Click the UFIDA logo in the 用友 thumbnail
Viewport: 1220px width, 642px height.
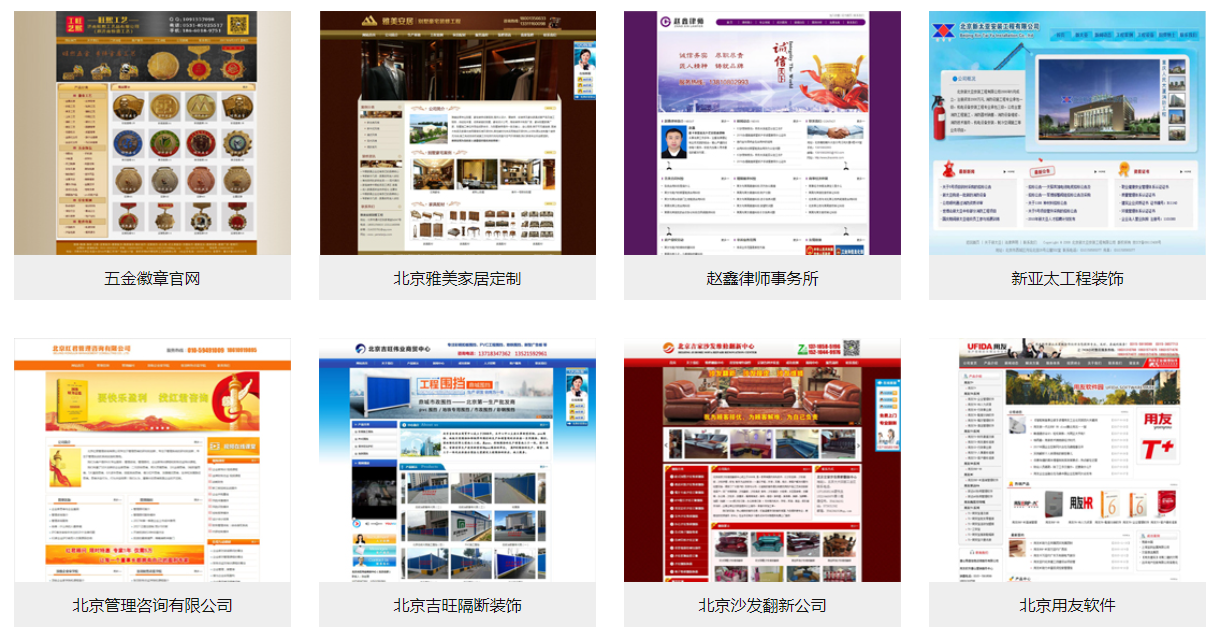(x=988, y=346)
